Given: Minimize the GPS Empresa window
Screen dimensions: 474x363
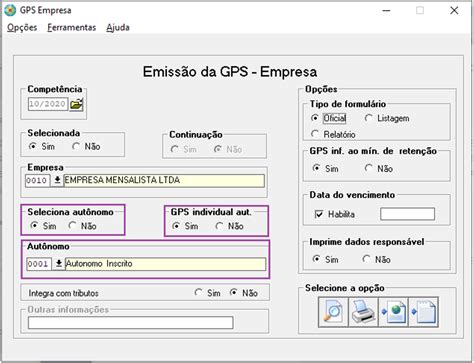Looking at the screenshot, I should (x=386, y=10).
